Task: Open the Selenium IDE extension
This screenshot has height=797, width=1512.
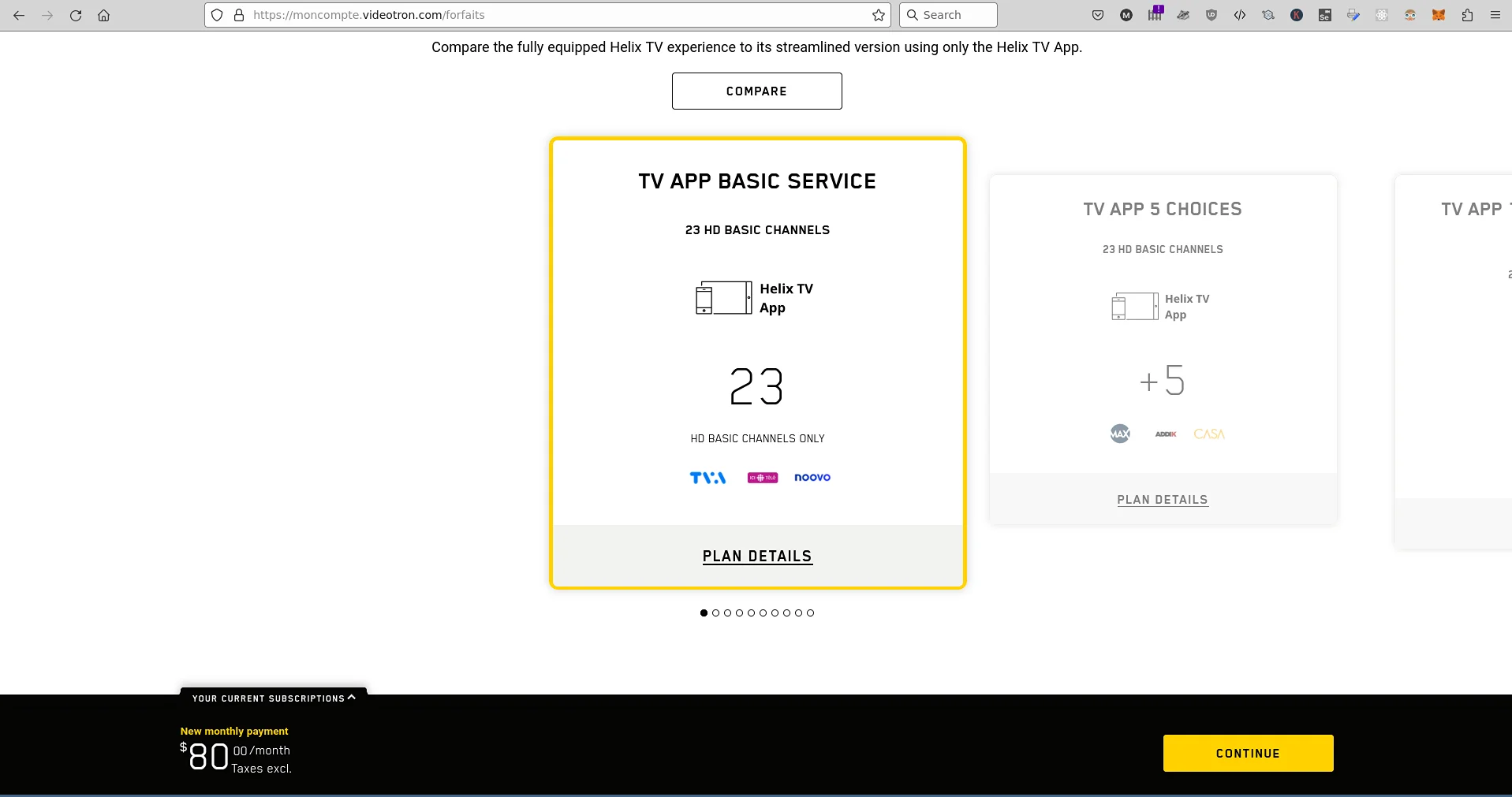Action: 1325,15
